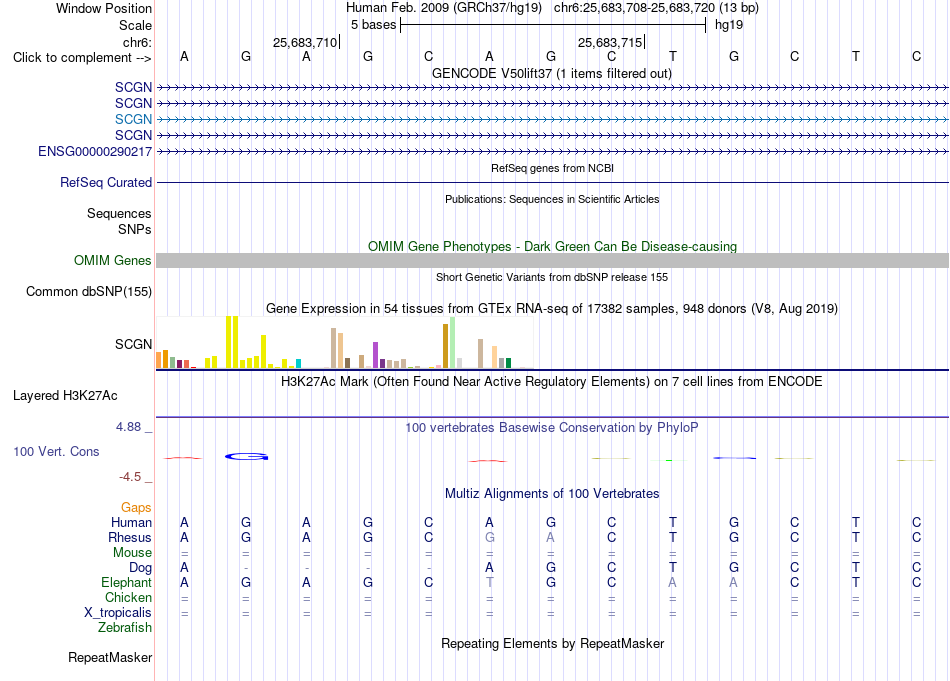Click the -4.5 PhyloP lower axis value
This screenshot has height=681, width=950.
pos(130,477)
